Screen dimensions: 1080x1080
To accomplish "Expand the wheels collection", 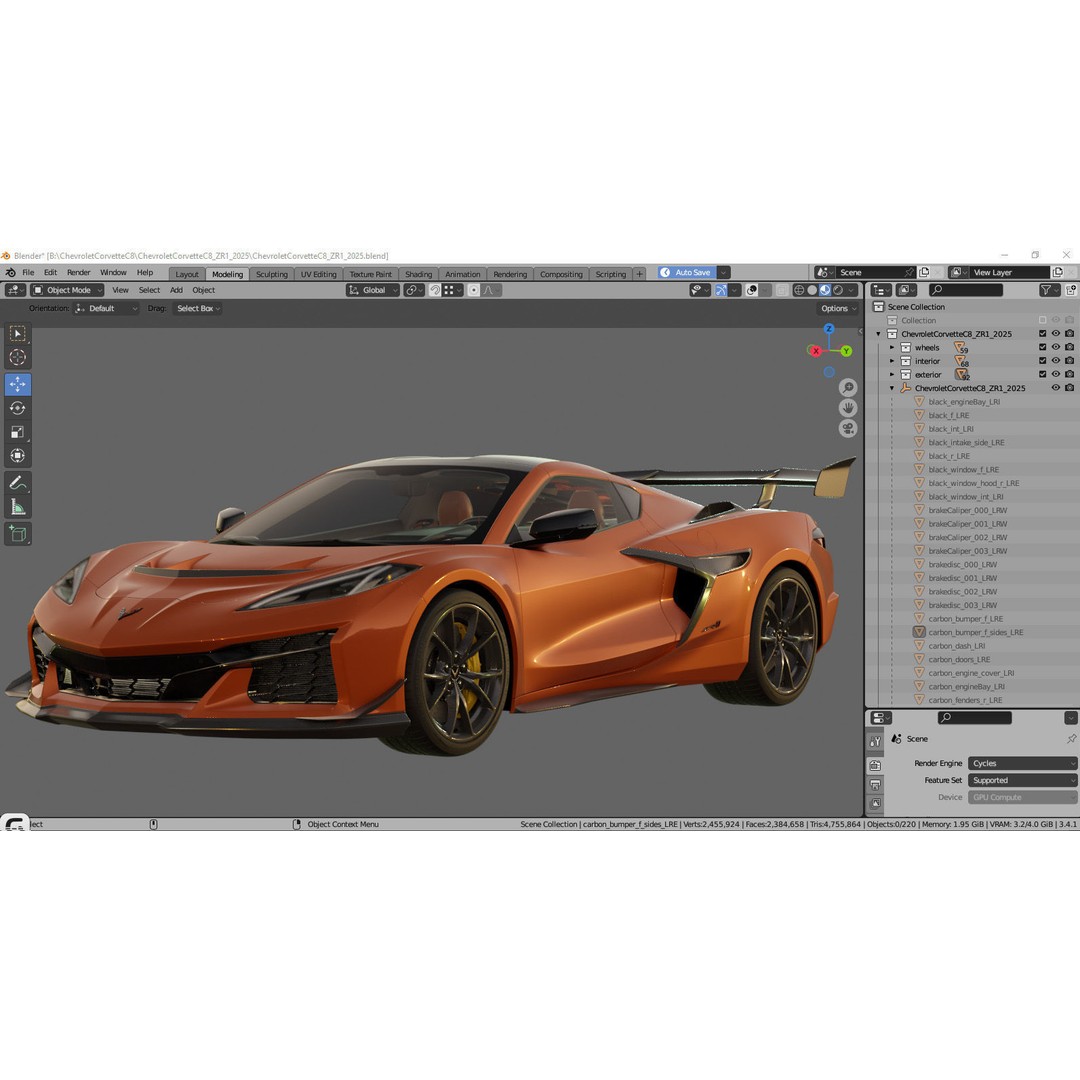I will coord(892,348).
